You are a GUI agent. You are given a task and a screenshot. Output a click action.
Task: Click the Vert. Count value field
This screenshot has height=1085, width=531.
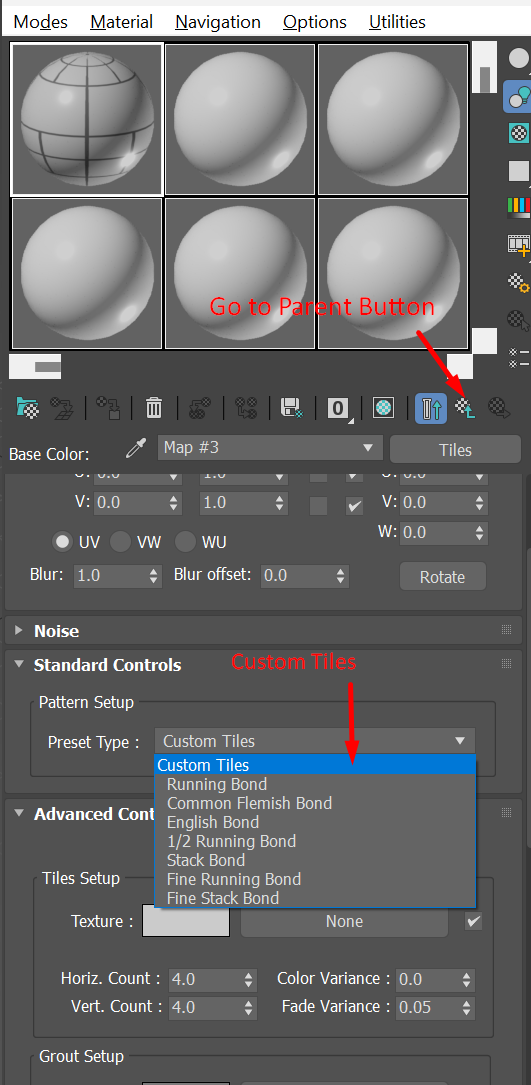click(x=206, y=1007)
